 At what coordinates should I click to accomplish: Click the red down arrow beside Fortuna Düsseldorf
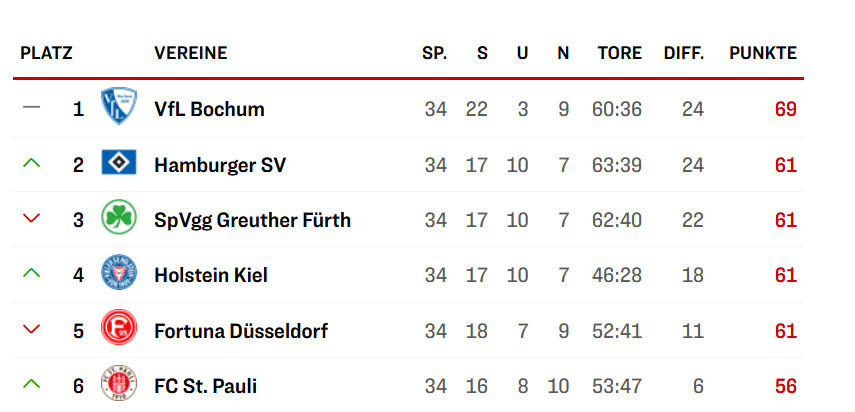coord(32,329)
